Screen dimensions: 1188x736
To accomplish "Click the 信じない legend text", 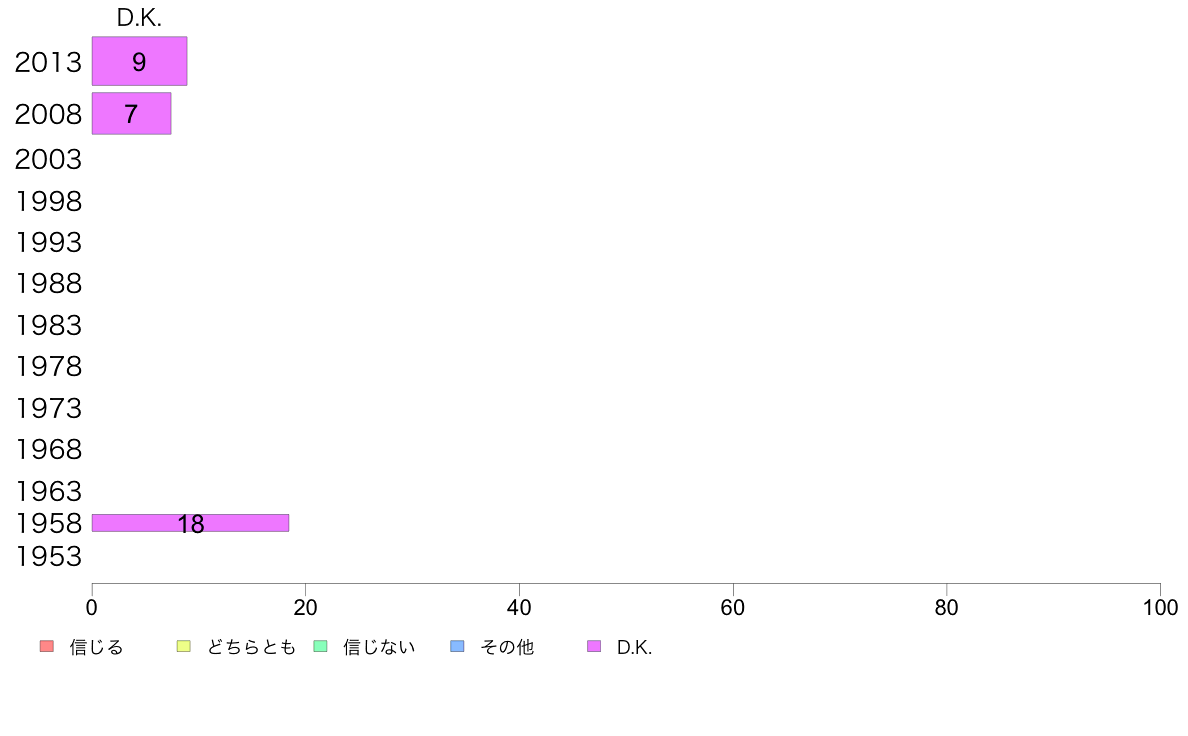I will pos(379,647).
